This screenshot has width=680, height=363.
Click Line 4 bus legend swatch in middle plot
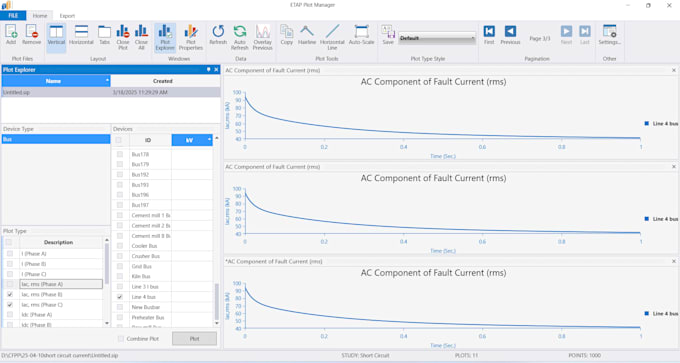647,219
